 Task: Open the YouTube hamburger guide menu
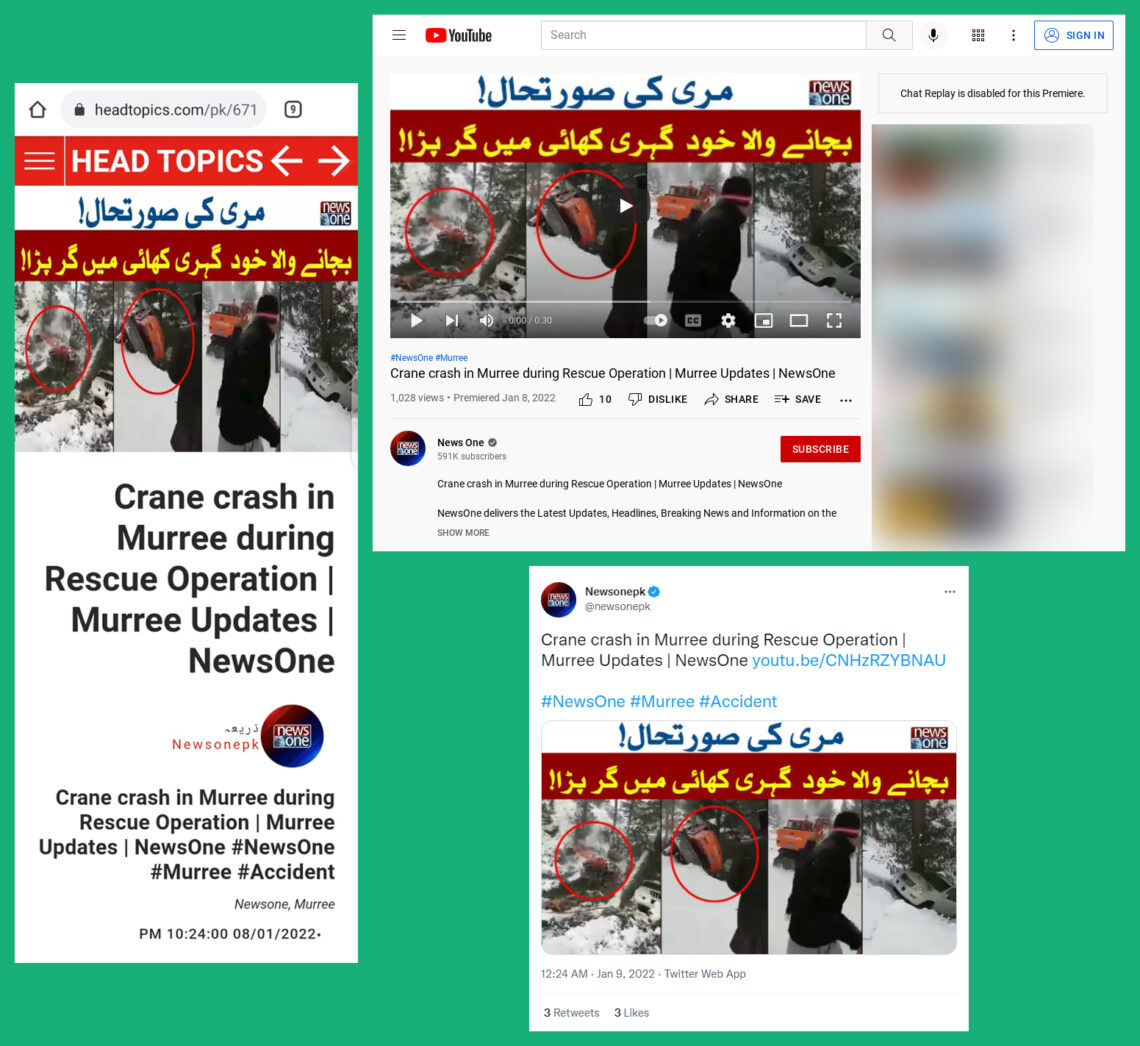[x=398, y=35]
